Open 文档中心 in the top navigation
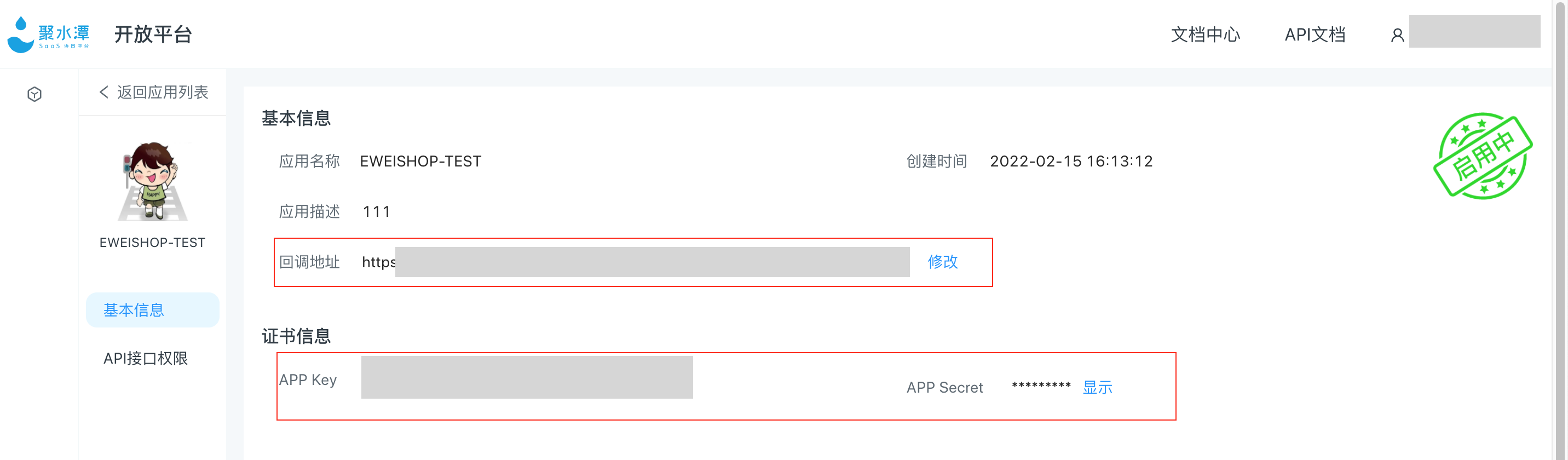1568x460 pixels. point(1205,34)
